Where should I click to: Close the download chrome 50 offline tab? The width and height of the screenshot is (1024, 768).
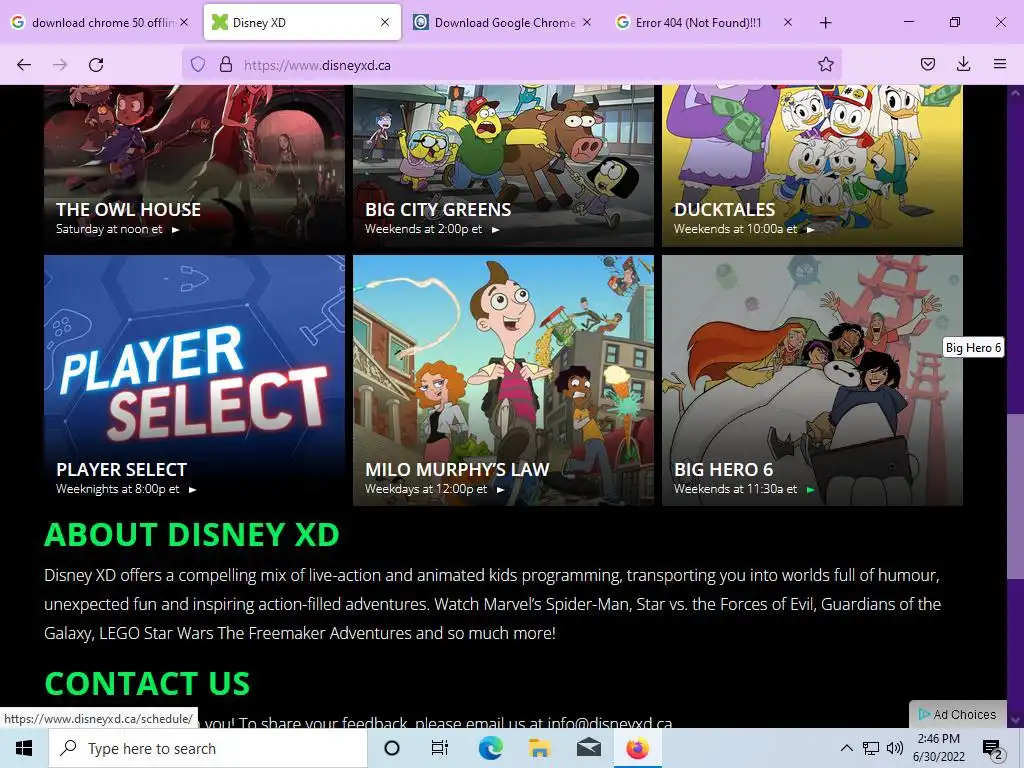point(184,22)
